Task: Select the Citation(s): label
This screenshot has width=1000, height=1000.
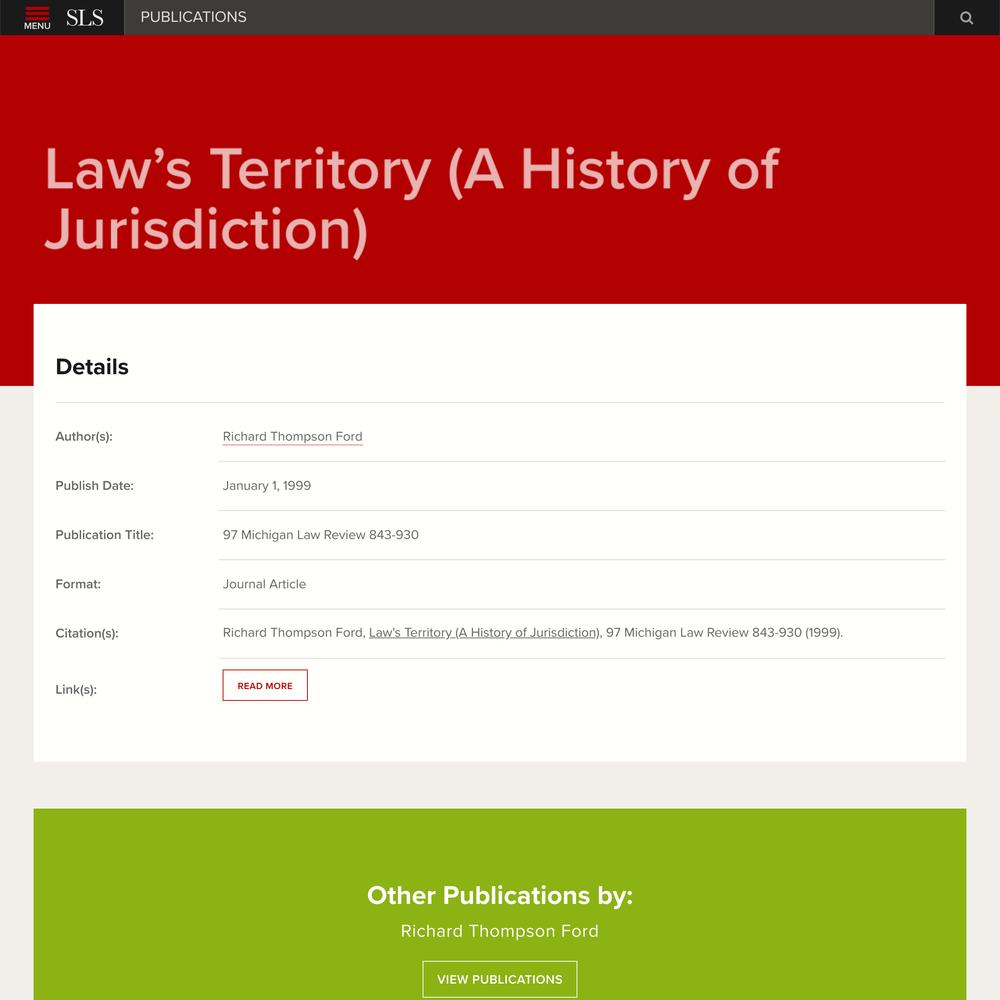Action: (x=87, y=633)
